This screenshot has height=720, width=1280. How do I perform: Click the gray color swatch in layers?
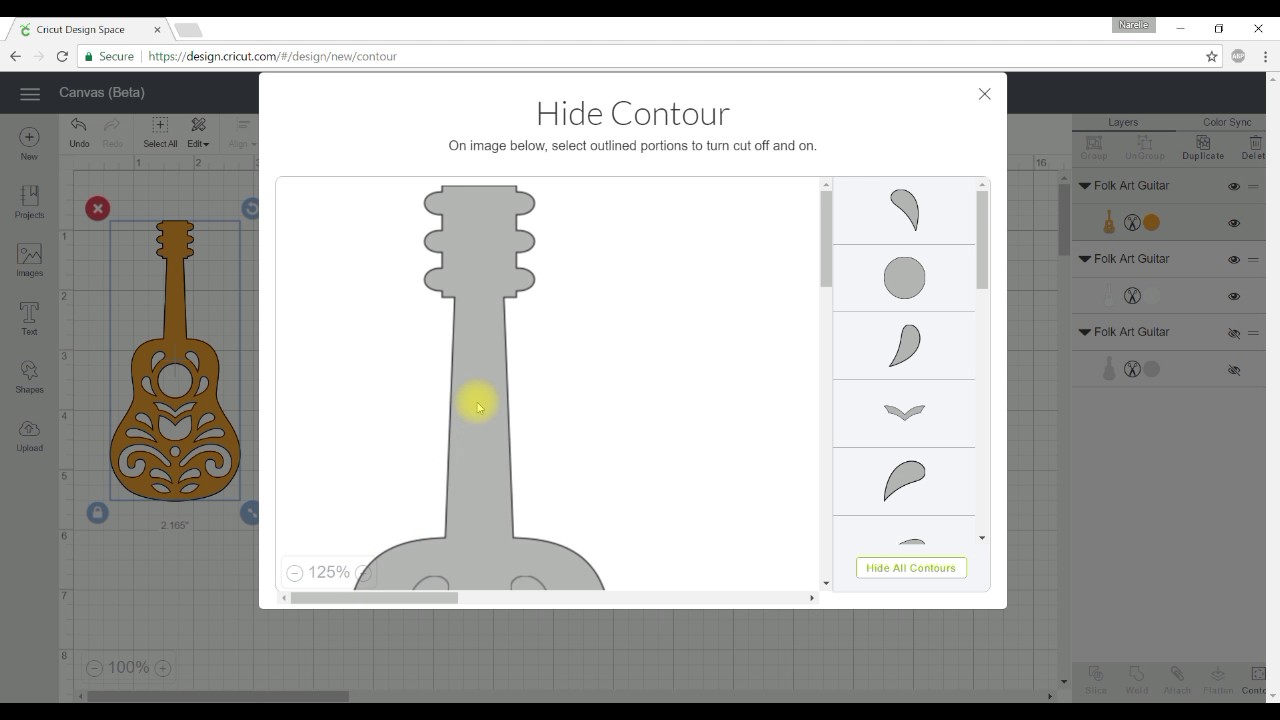click(x=1152, y=370)
